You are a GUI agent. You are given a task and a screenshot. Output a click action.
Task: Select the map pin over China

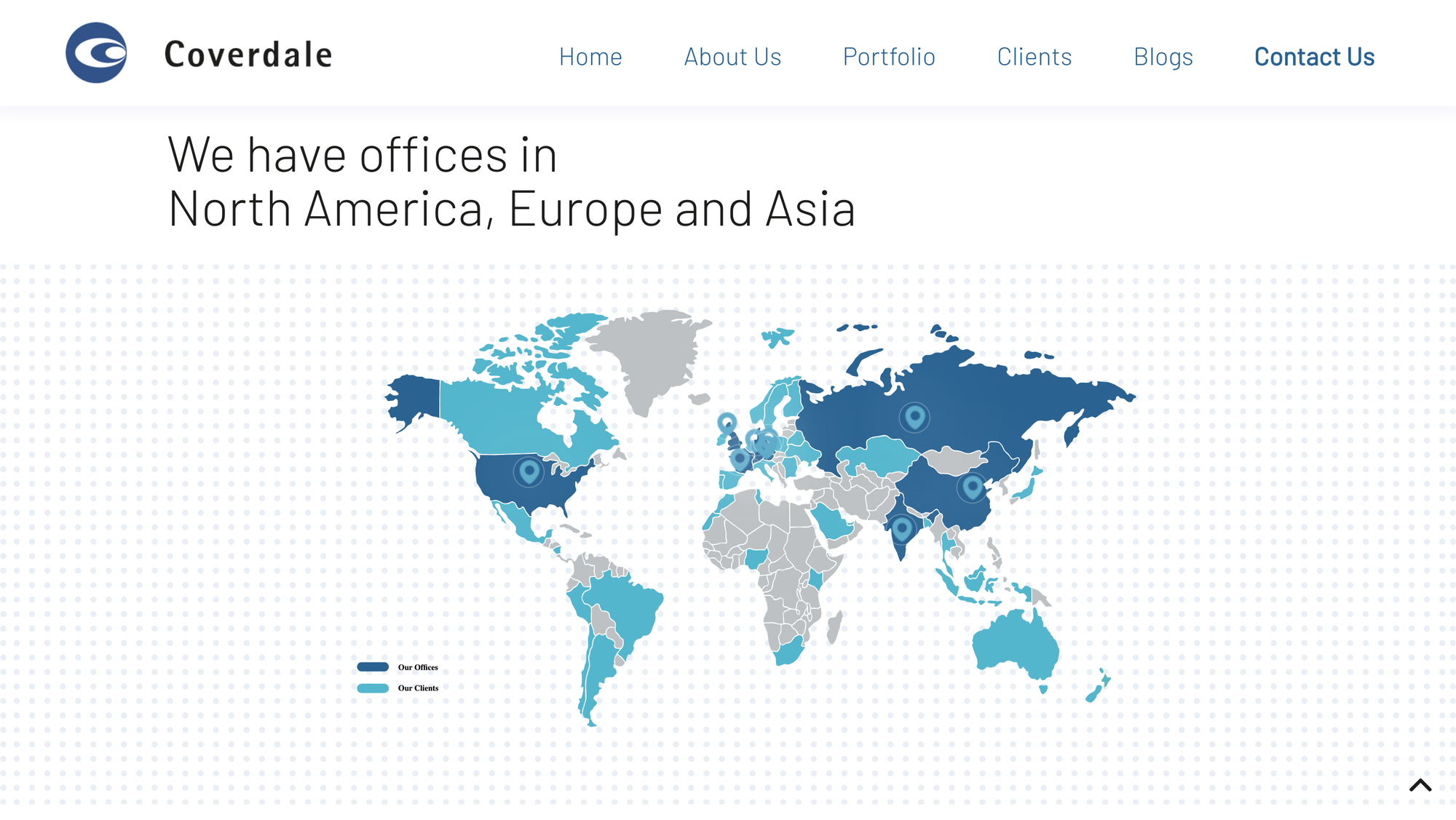tap(972, 487)
